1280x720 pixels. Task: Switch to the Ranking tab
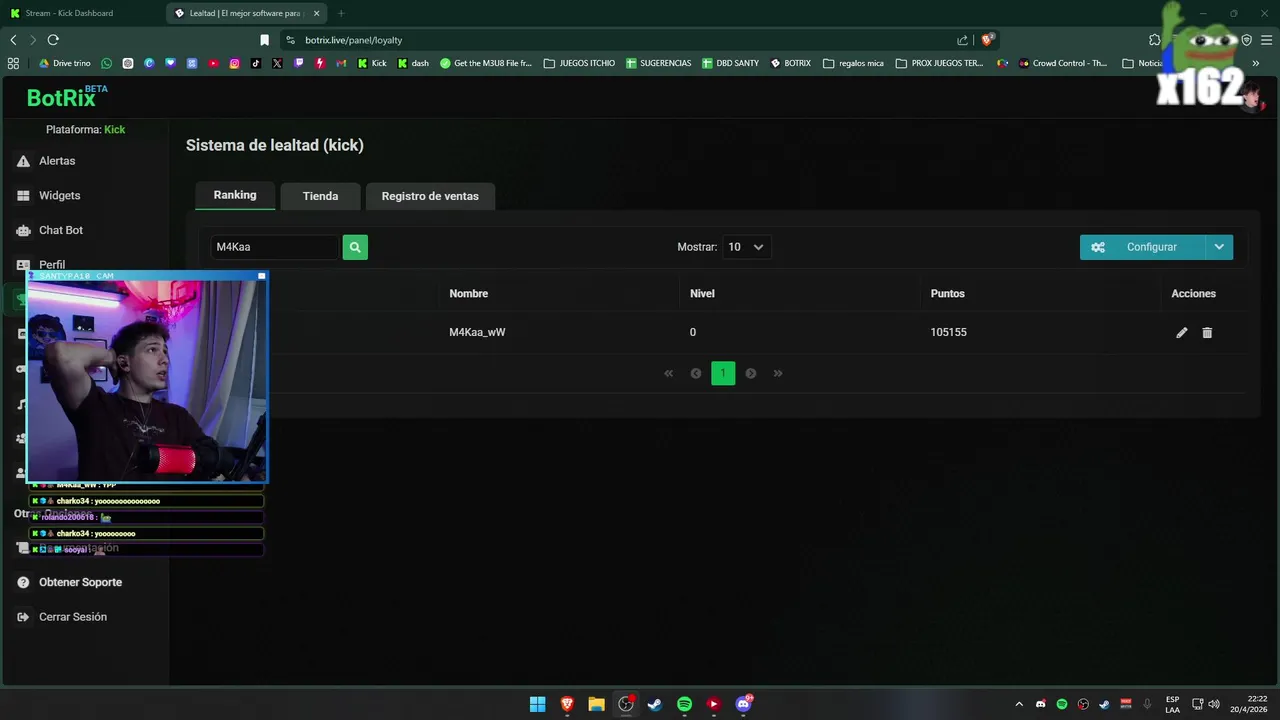click(235, 195)
